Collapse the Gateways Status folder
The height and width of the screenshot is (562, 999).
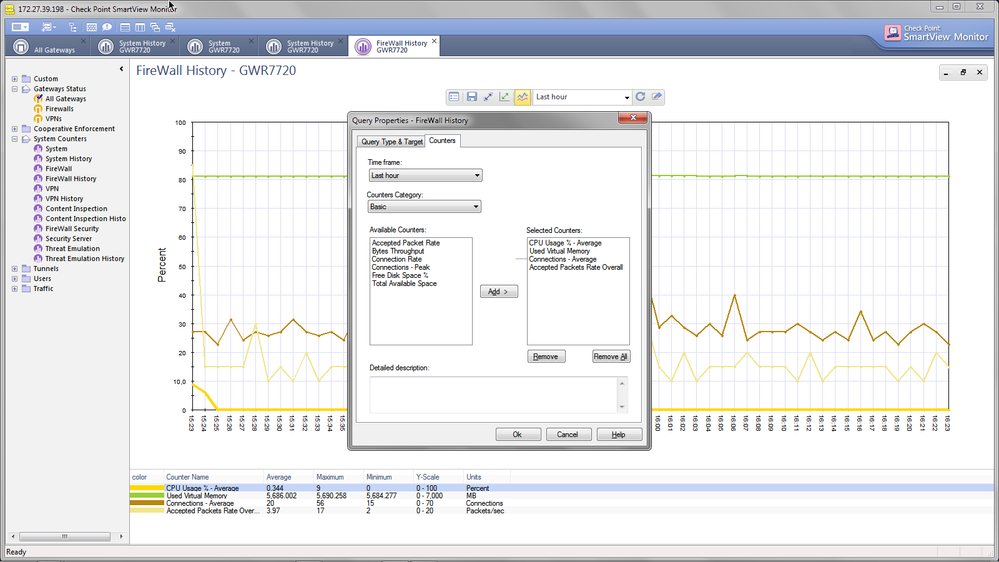tap(15, 89)
